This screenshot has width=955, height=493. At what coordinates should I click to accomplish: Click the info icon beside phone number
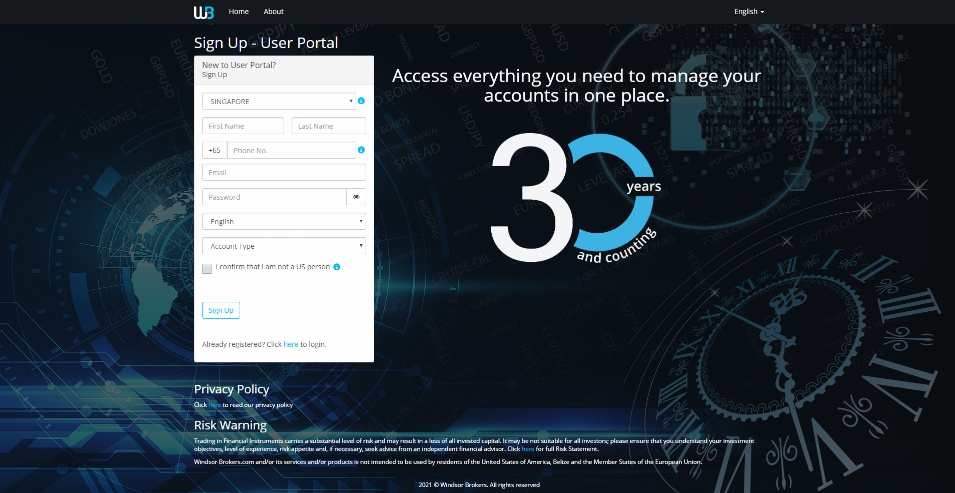[361, 149]
